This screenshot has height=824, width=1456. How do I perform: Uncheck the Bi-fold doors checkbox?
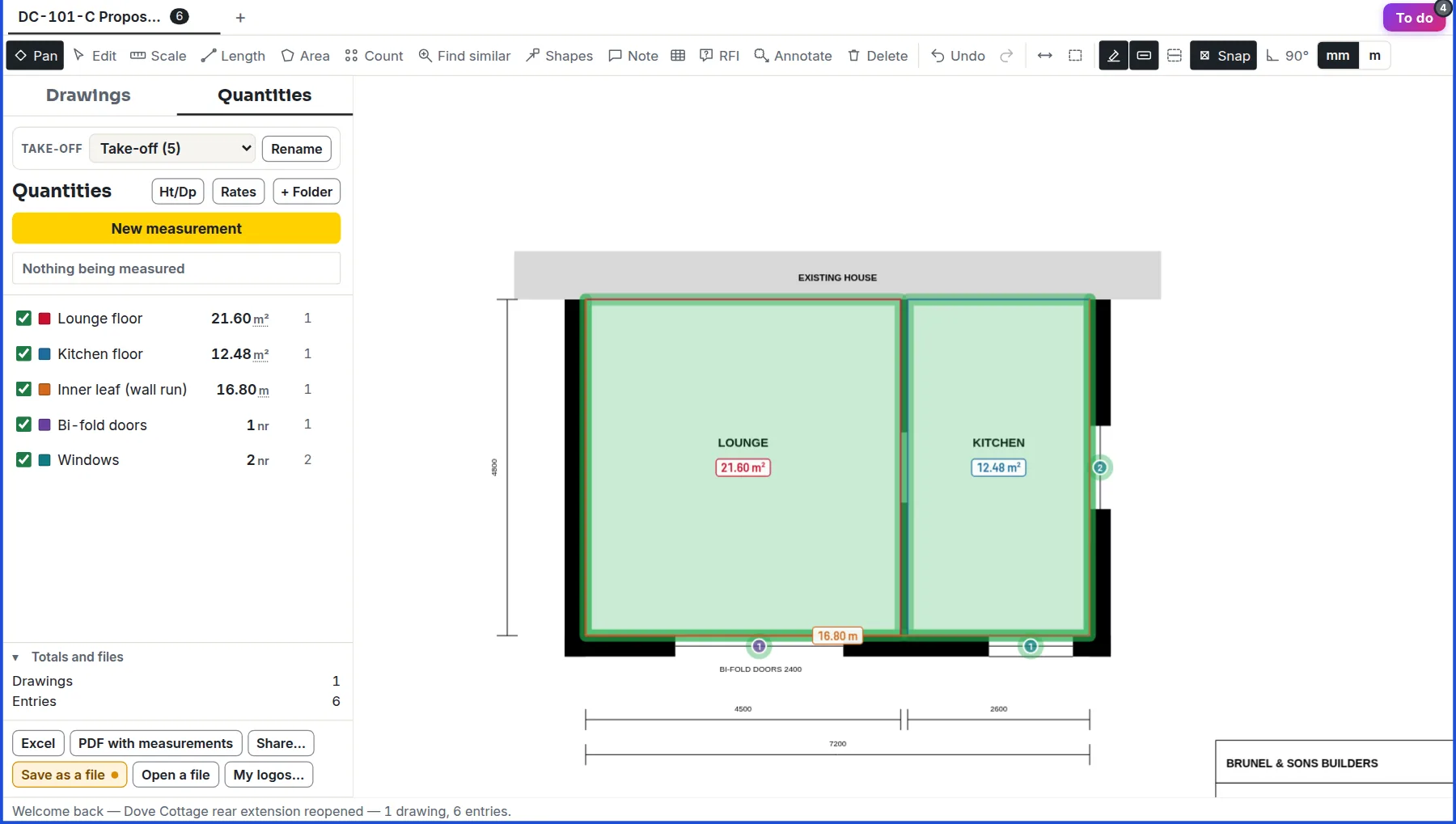coord(23,425)
